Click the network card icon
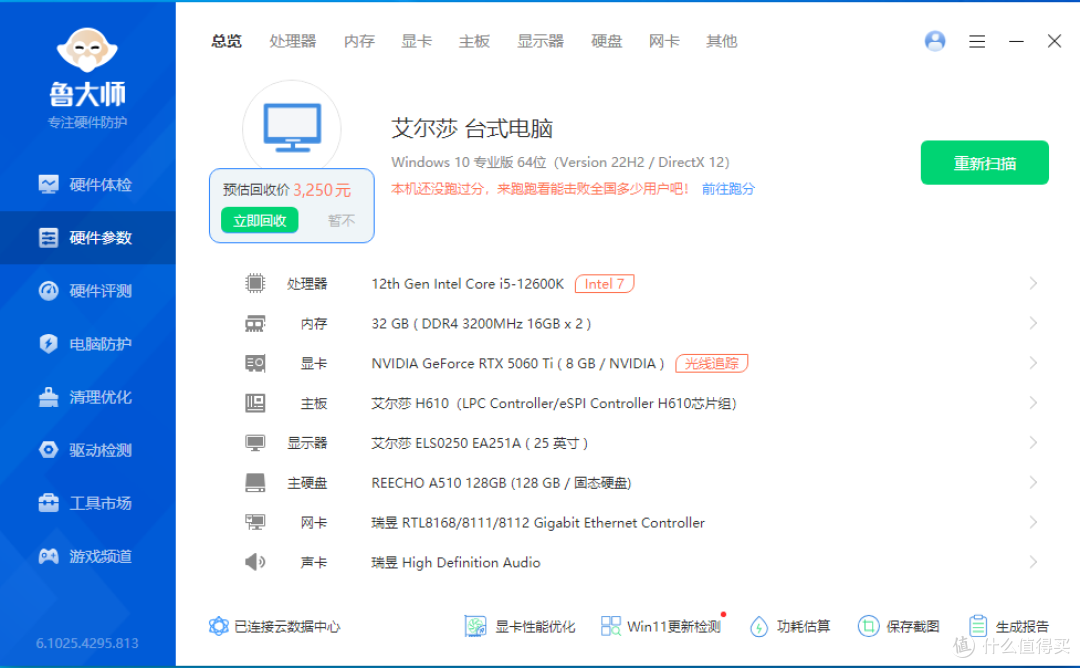 click(255, 523)
